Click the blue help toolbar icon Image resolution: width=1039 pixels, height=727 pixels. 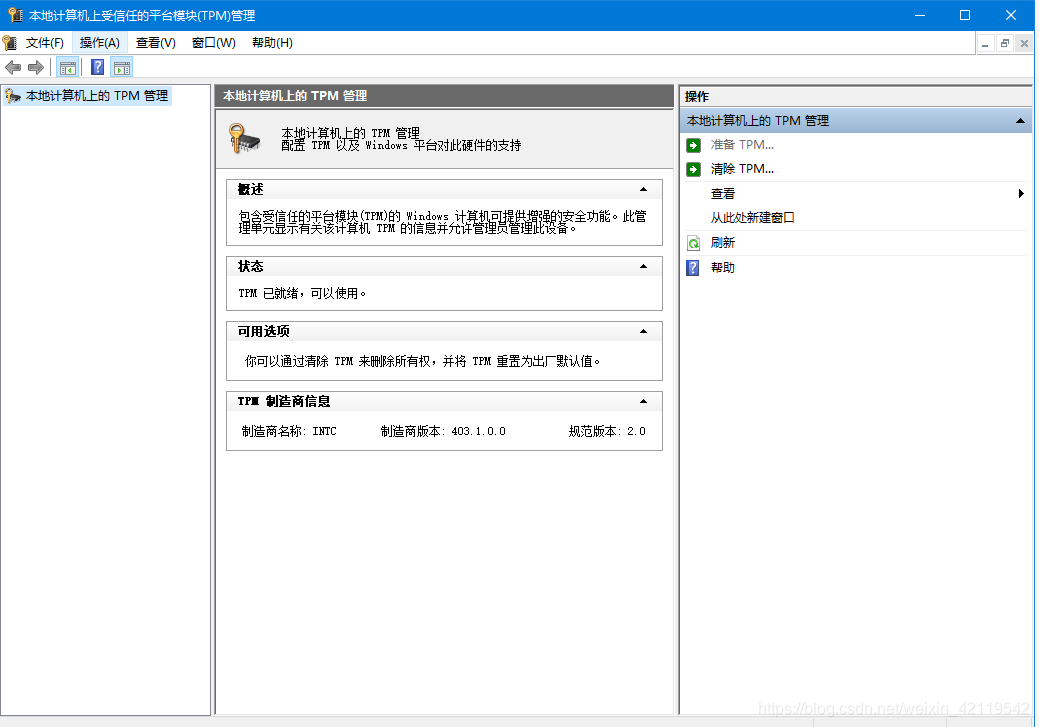coord(97,67)
